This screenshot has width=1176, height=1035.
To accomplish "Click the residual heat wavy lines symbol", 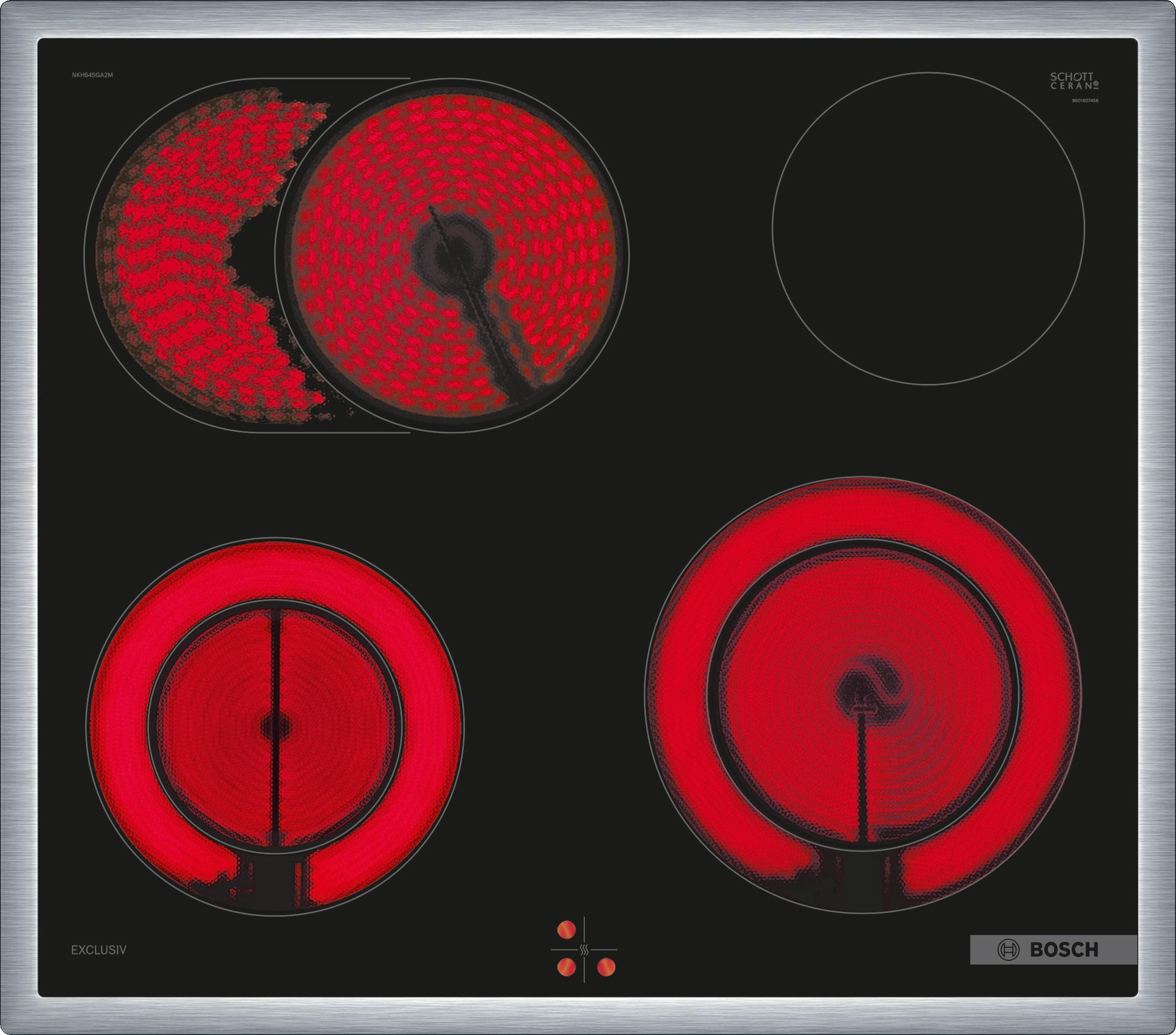I will click(x=584, y=950).
